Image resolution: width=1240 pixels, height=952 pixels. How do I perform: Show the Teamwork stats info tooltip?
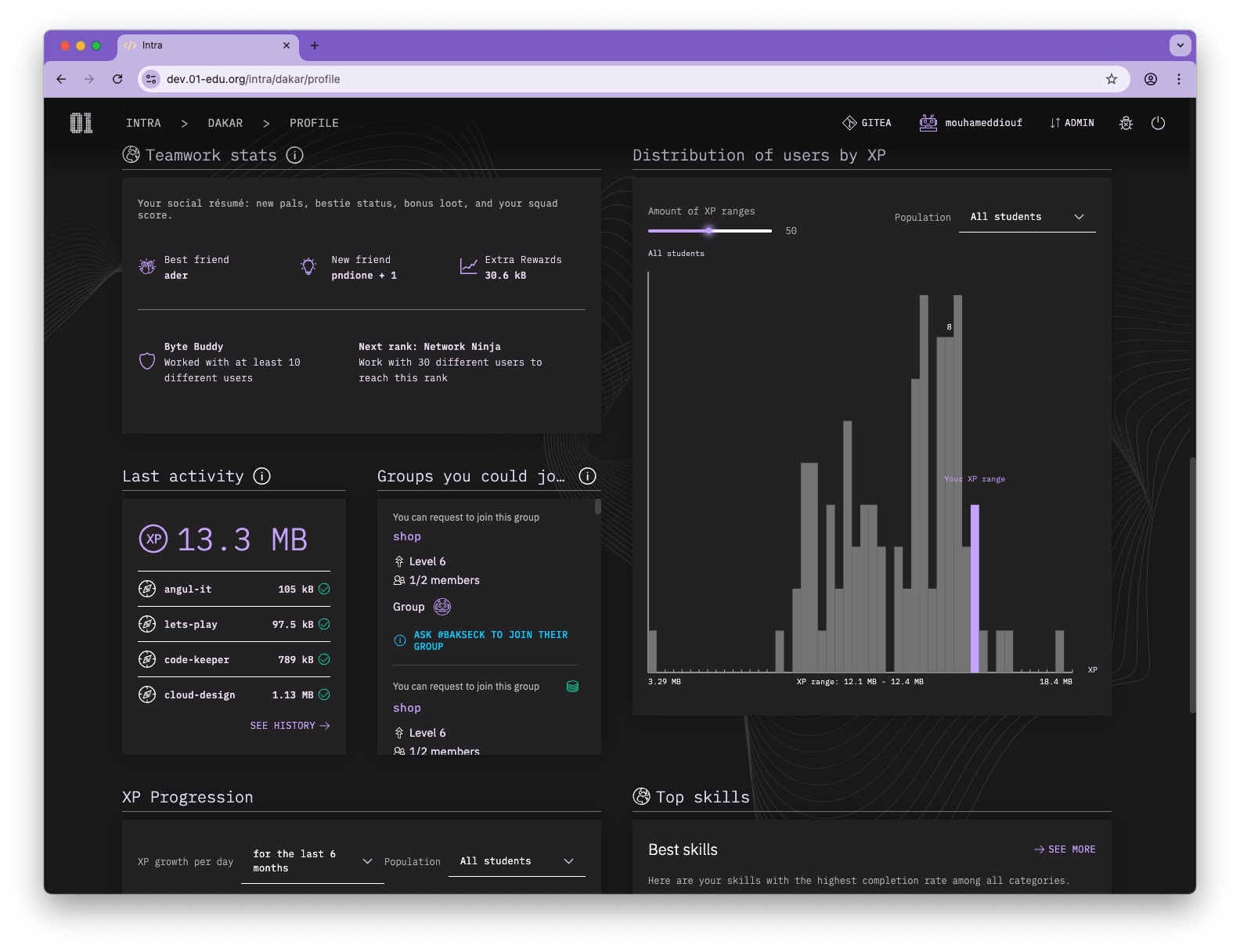pyautogui.click(x=294, y=155)
